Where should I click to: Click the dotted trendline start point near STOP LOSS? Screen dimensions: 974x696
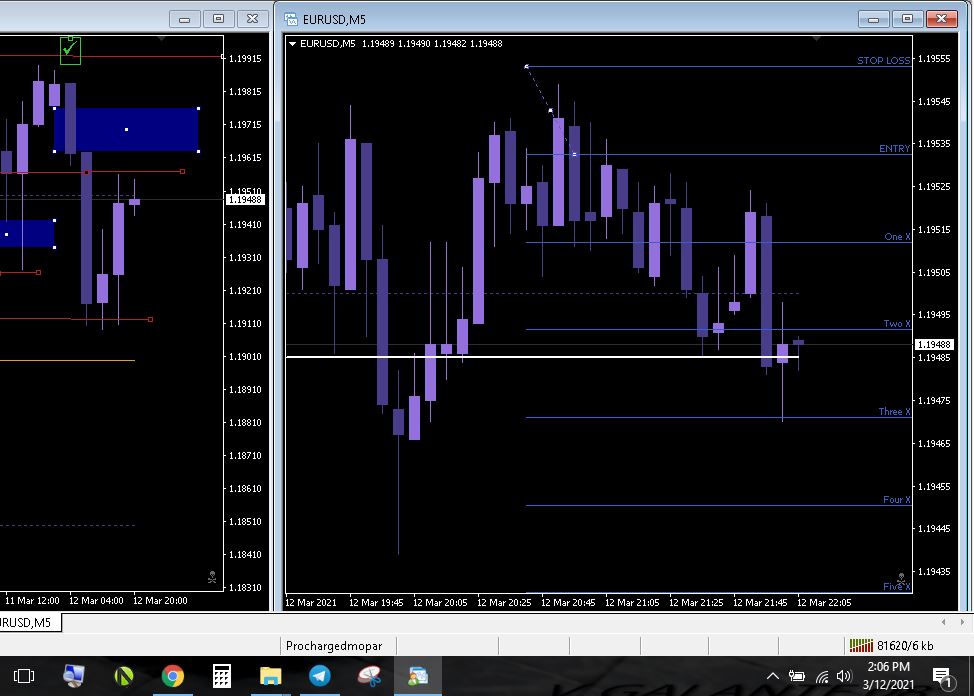(526, 66)
